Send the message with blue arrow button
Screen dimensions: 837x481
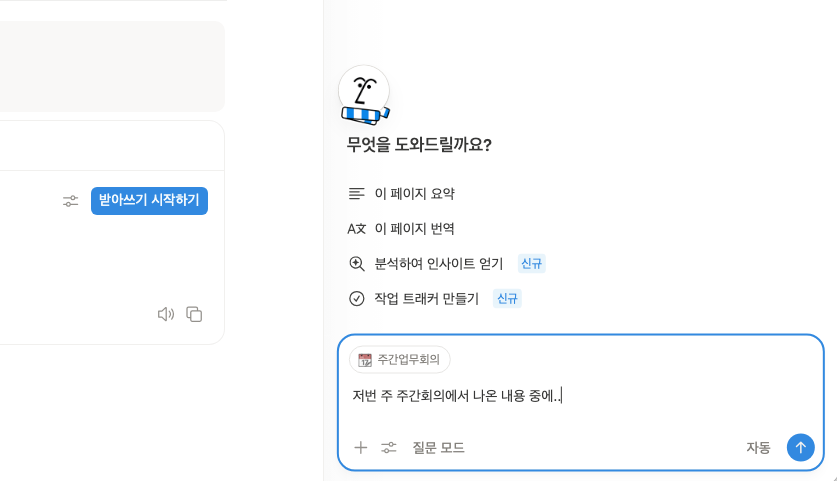(x=800, y=447)
